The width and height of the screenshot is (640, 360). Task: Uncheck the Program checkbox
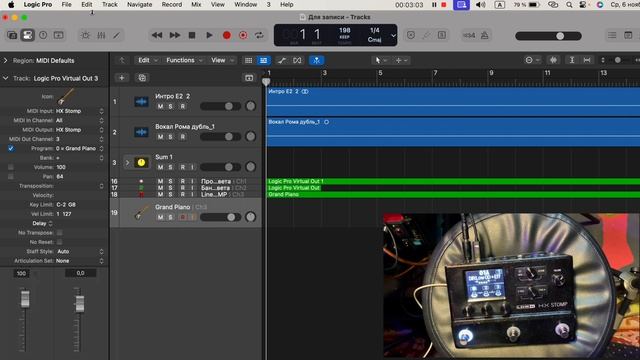(11, 149)
